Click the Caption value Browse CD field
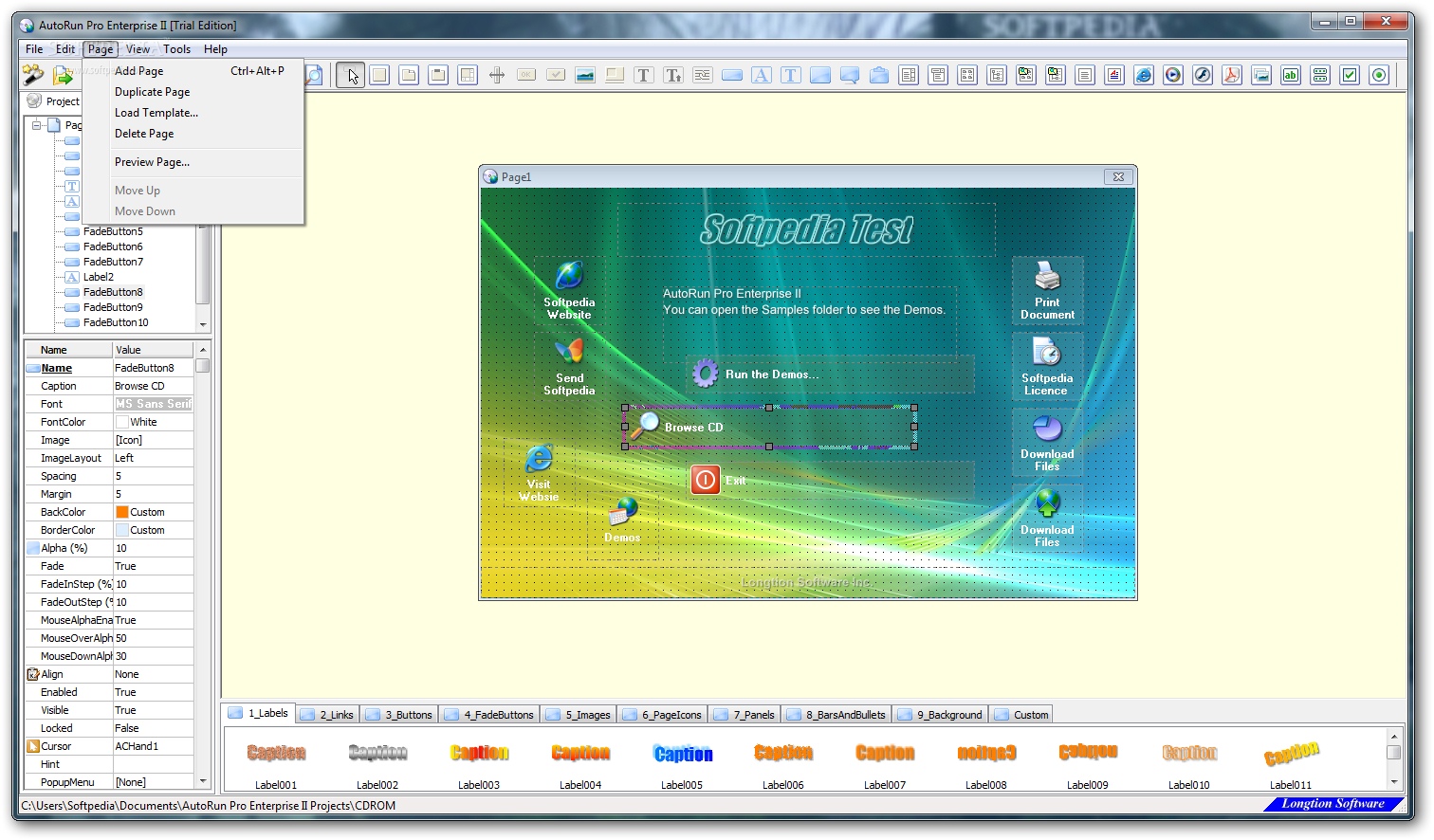The width and height of the screenshot is (1434, 840). pyautogui.click(x=153, y=386)
